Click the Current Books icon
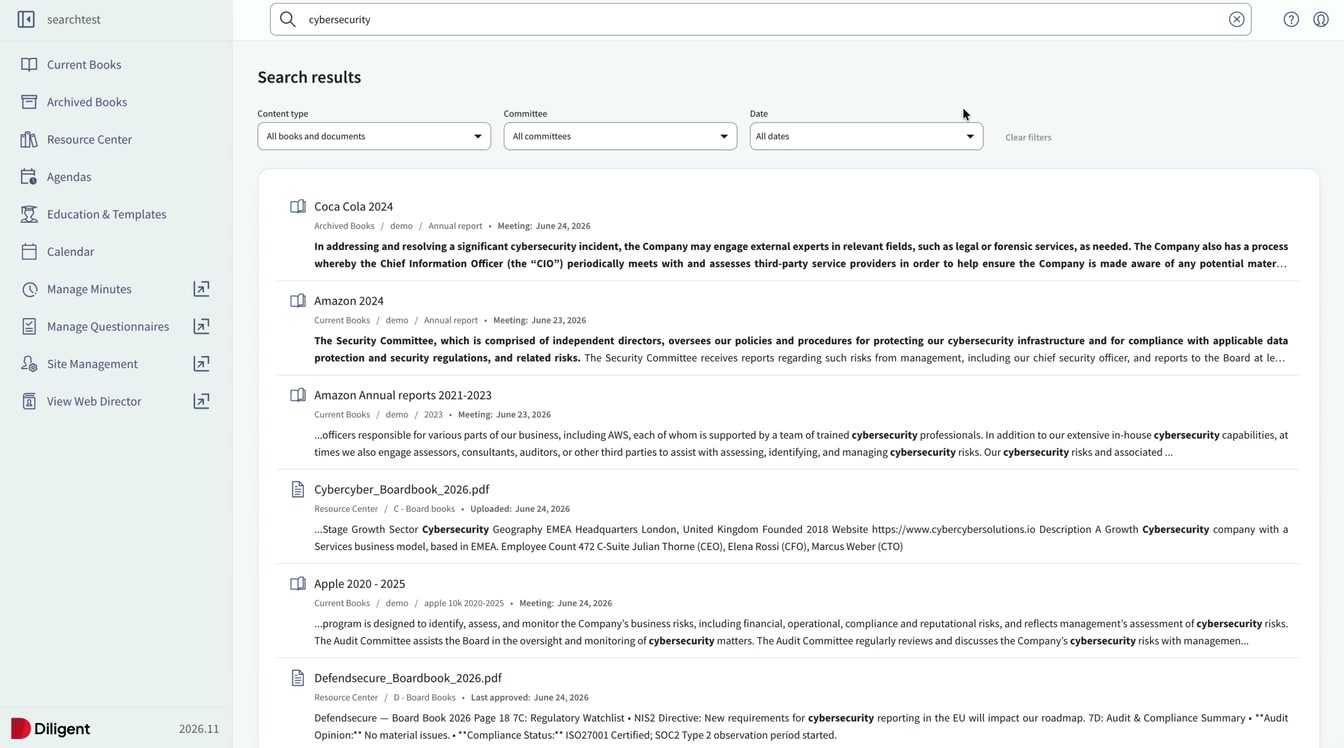The height and width of the screenshot is (748, 1344). (29, 64)
